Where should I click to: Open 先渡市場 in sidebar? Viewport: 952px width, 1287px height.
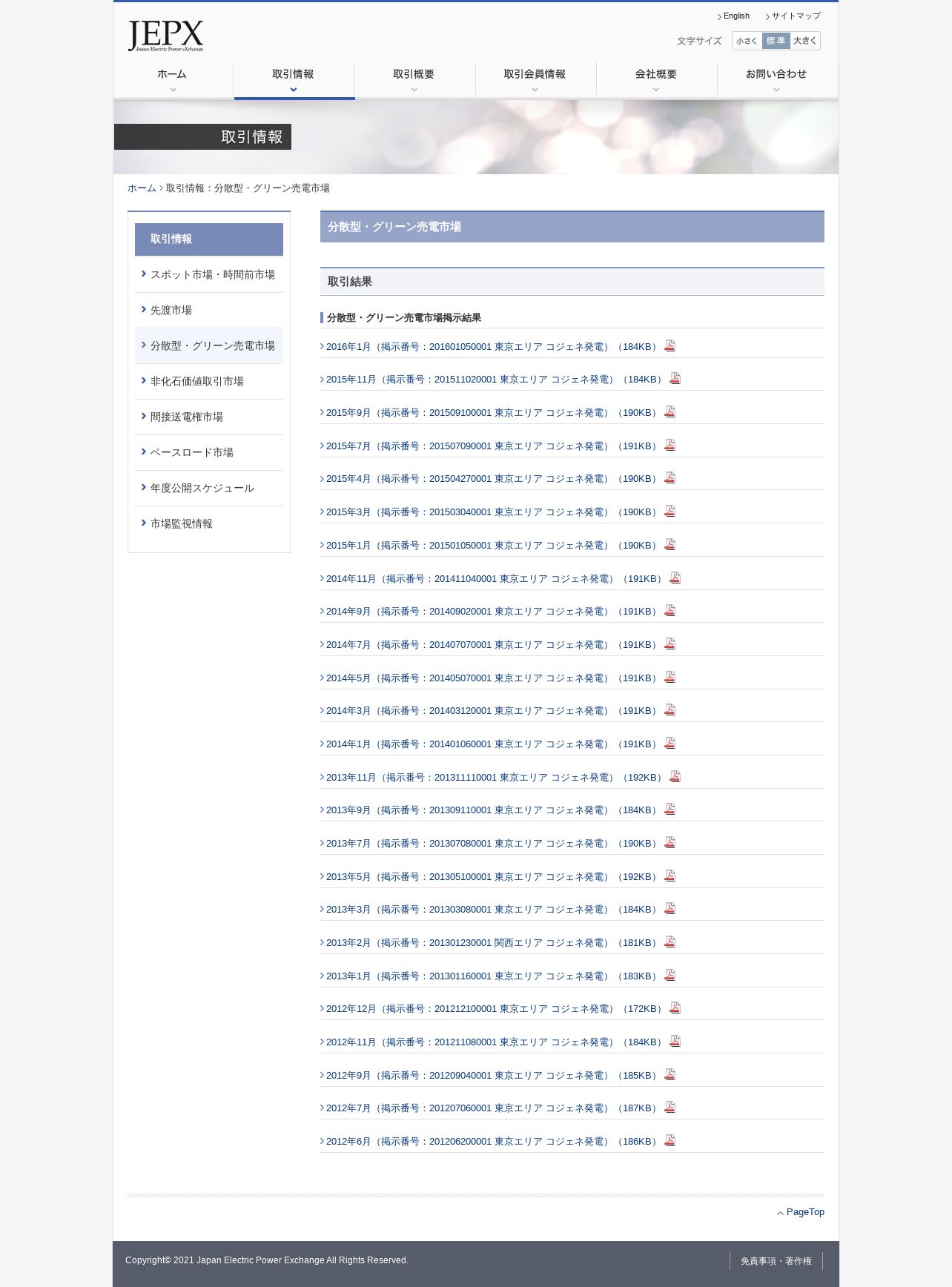tap(209, 310)
